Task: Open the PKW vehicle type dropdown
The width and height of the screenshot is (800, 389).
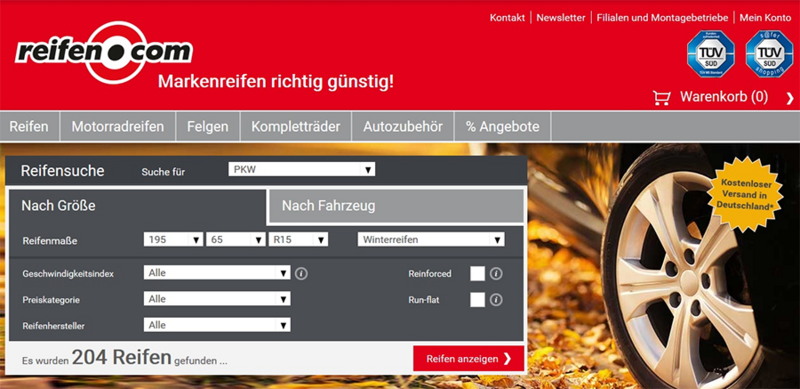Action: tap(302, 169)
